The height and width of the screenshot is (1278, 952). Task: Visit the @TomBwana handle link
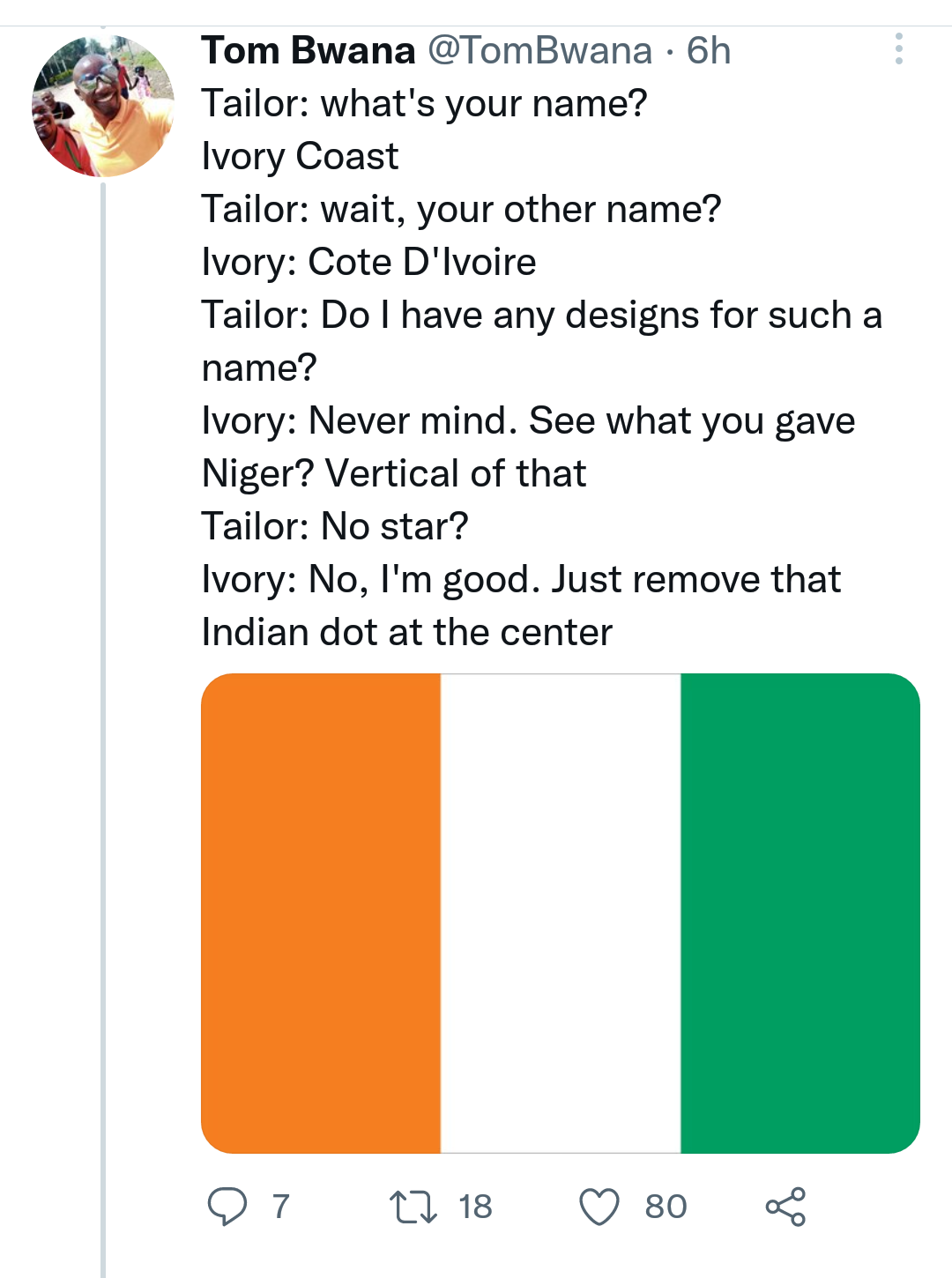pyautogui.click(x=539, y=51)
